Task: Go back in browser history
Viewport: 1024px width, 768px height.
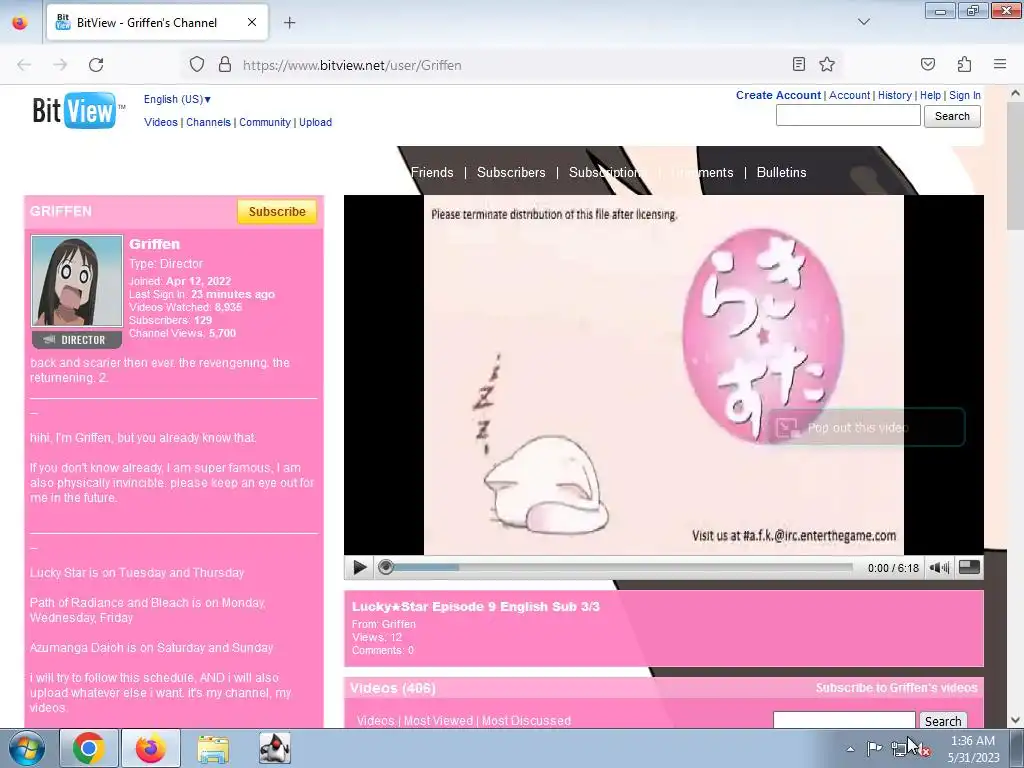Action: [24, 65]
